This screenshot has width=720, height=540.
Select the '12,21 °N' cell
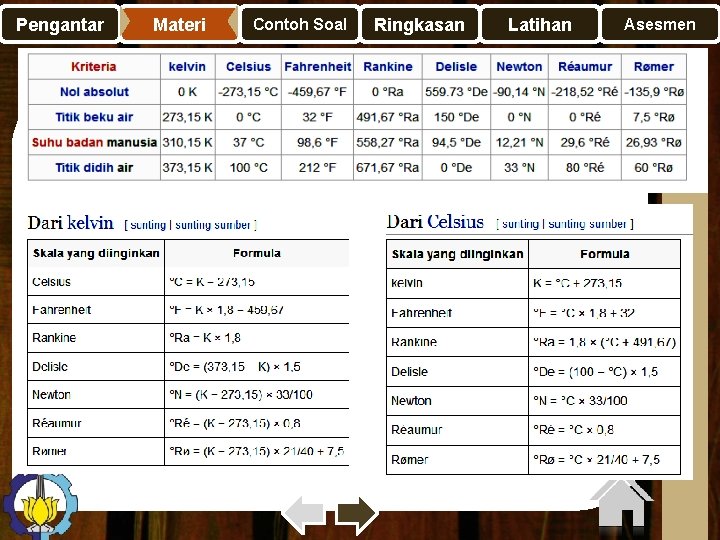[519, 142]
